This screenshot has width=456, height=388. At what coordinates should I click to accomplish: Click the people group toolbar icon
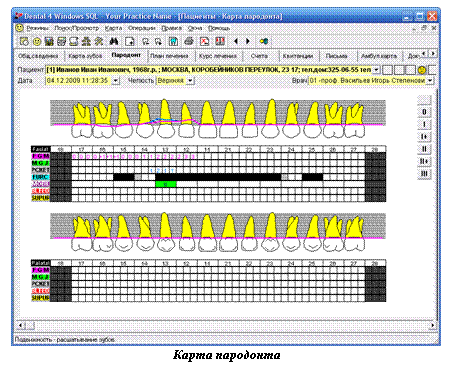(86, 41)
